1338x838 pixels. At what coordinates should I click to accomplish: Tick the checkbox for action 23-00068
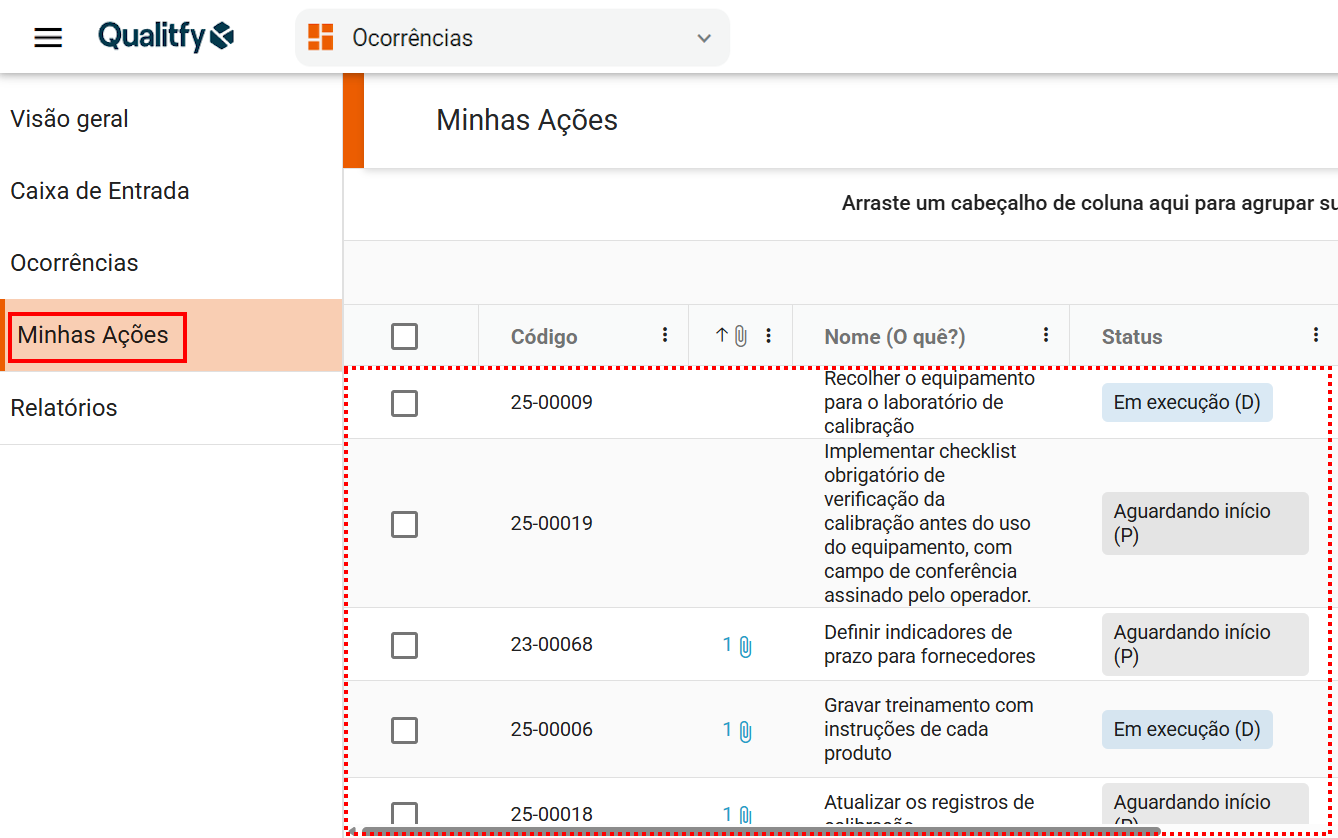[x=404, y=645]
